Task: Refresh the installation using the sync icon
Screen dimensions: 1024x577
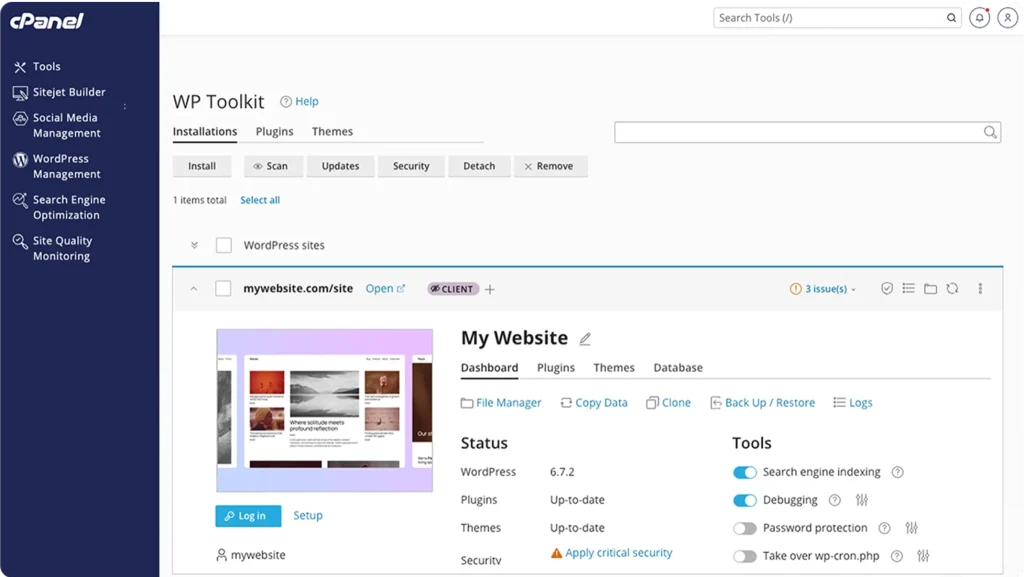Action: click(952, 288)
